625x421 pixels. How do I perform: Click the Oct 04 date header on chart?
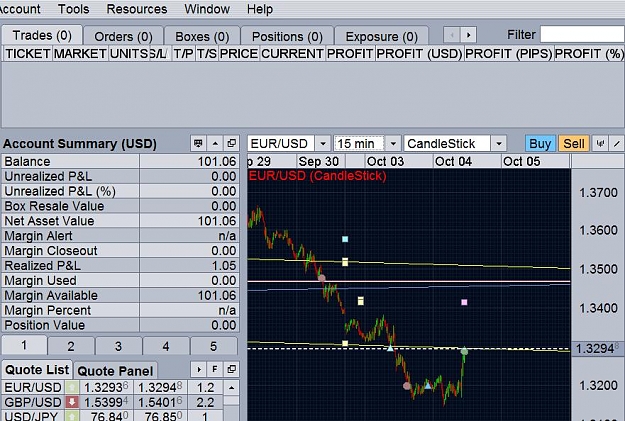[453, 161]
